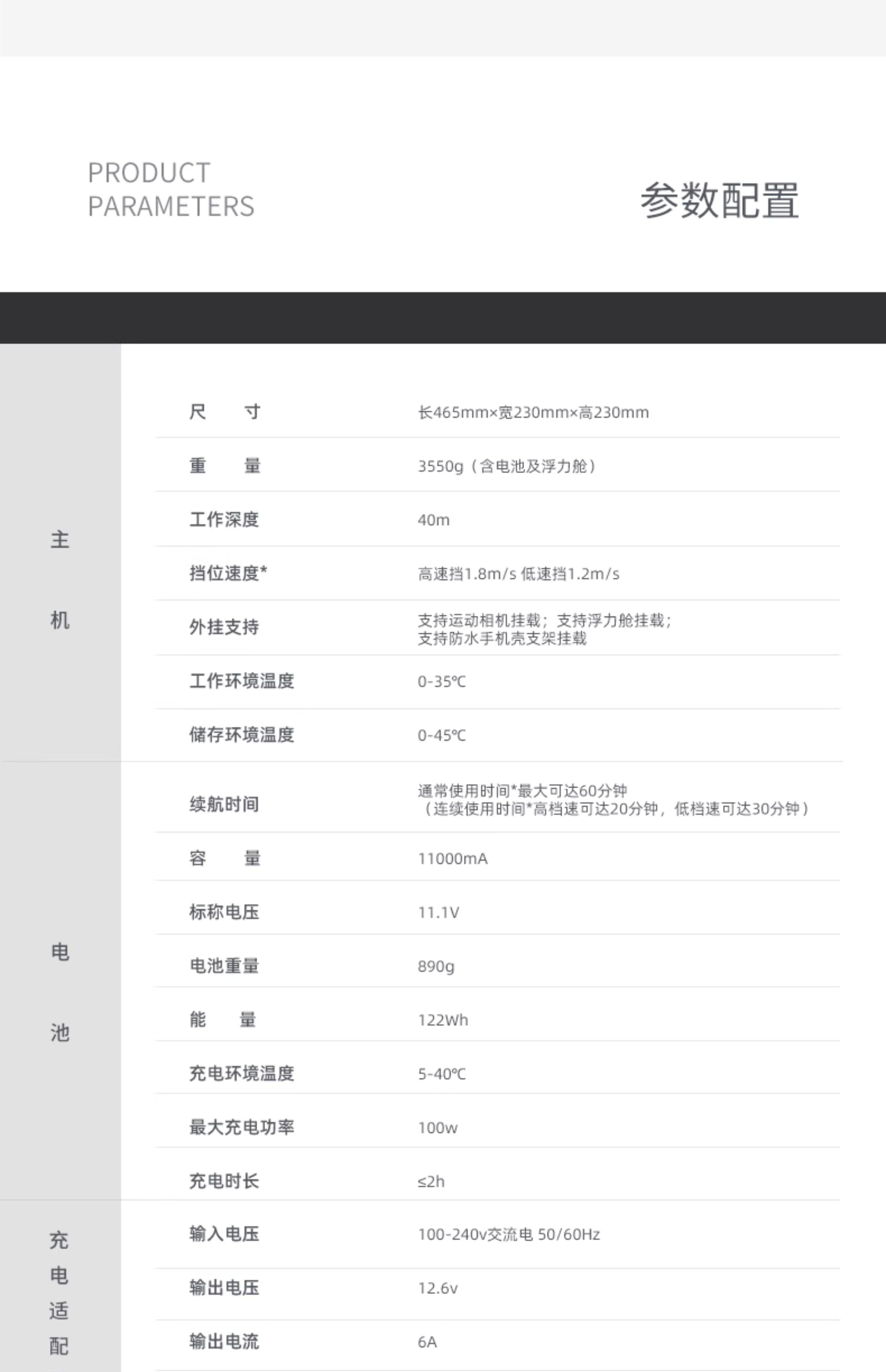
Task: Click the 参数配置 title
Action: (719, 200)
